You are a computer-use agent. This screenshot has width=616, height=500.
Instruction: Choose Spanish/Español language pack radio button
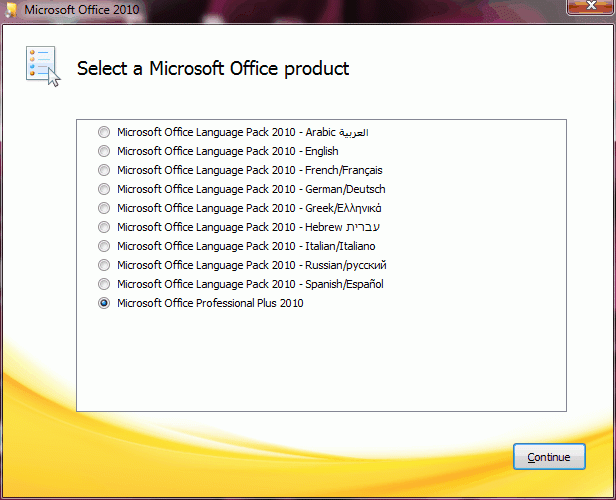pos(104,284)
